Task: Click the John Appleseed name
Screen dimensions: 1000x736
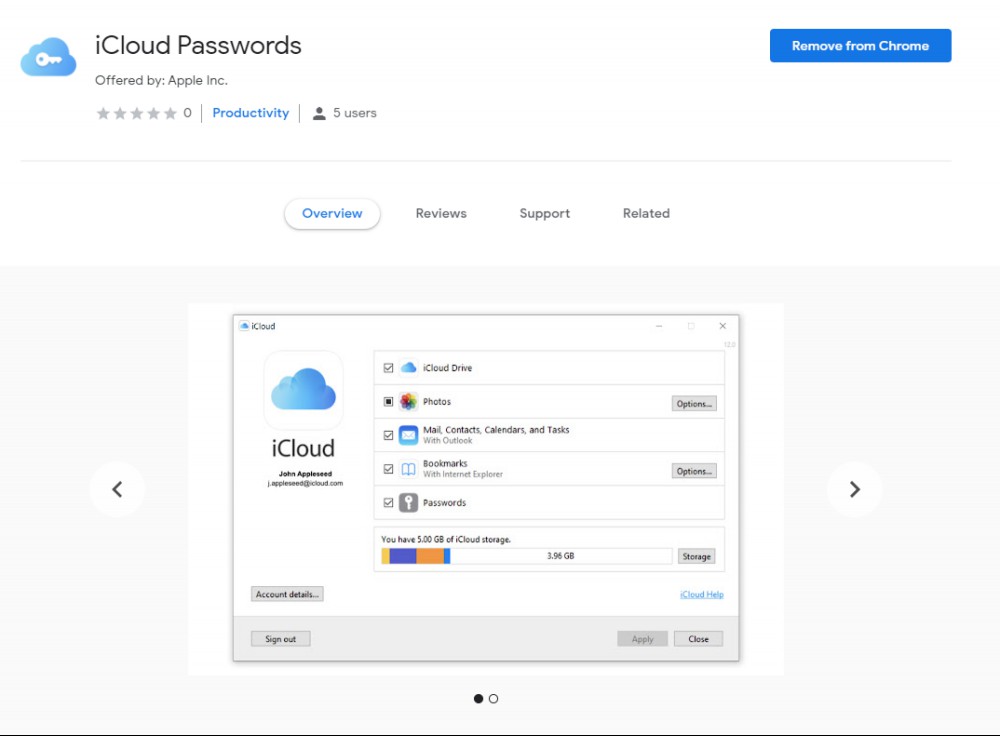Action: (x=305, y=474)
